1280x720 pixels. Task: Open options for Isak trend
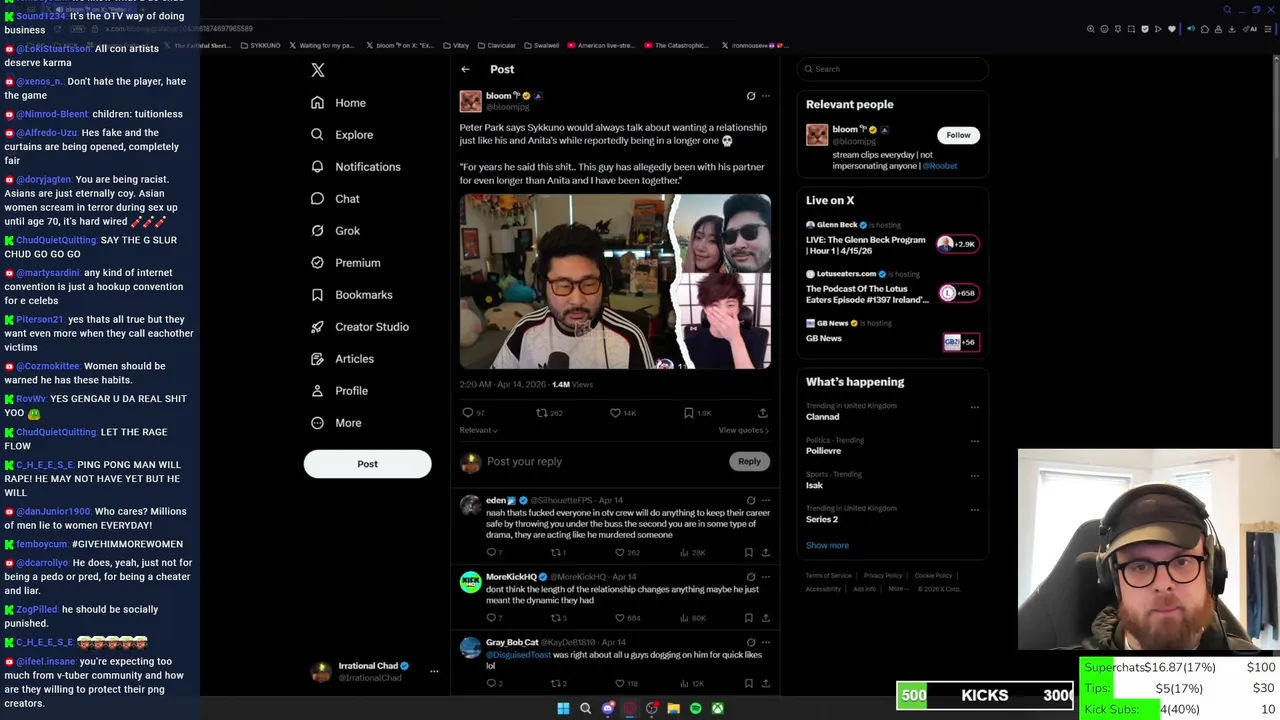coord(975,475)
